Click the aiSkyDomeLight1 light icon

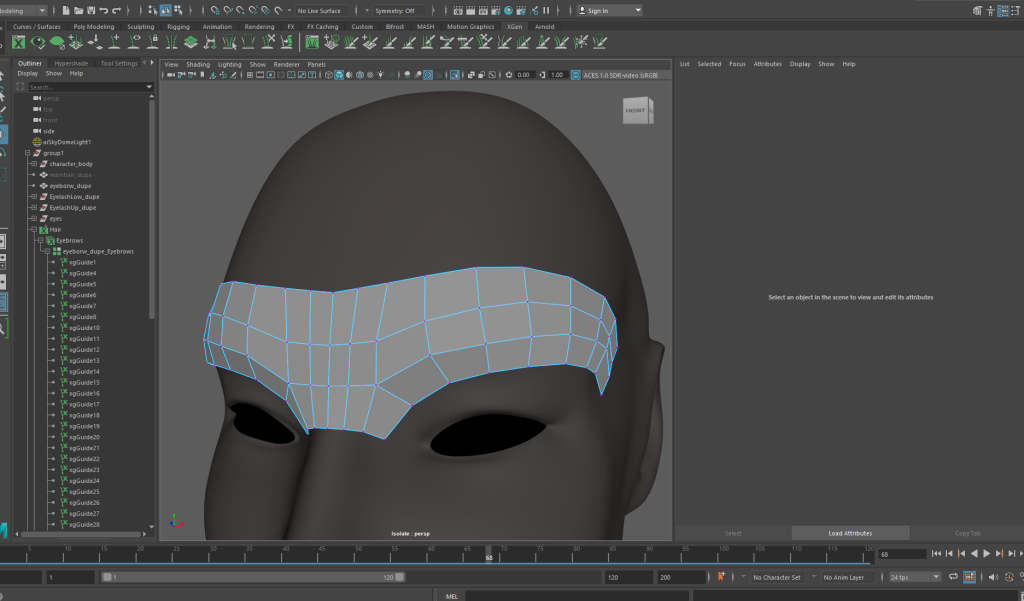[37, 142]
